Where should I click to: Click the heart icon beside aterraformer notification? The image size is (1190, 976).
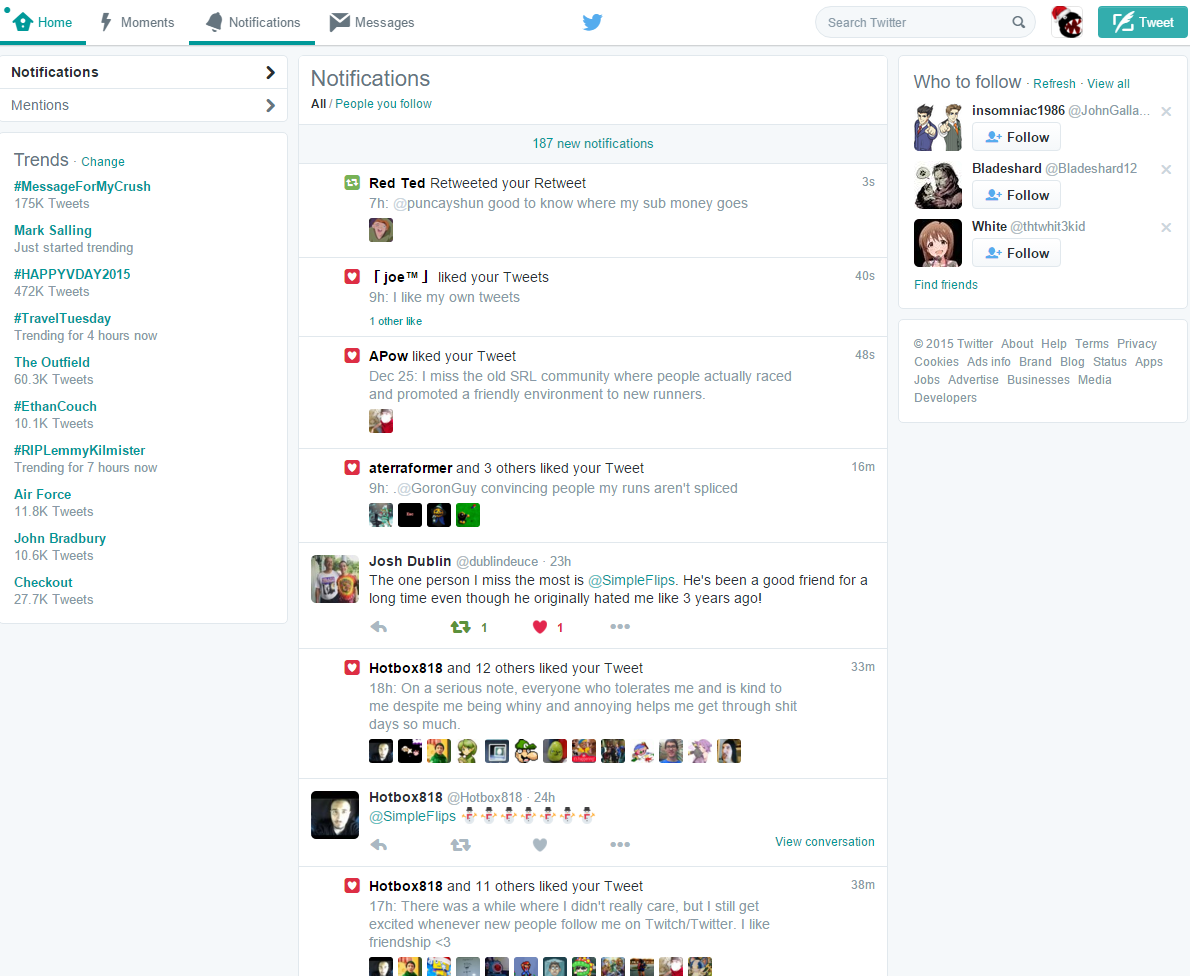click(352, 468)
